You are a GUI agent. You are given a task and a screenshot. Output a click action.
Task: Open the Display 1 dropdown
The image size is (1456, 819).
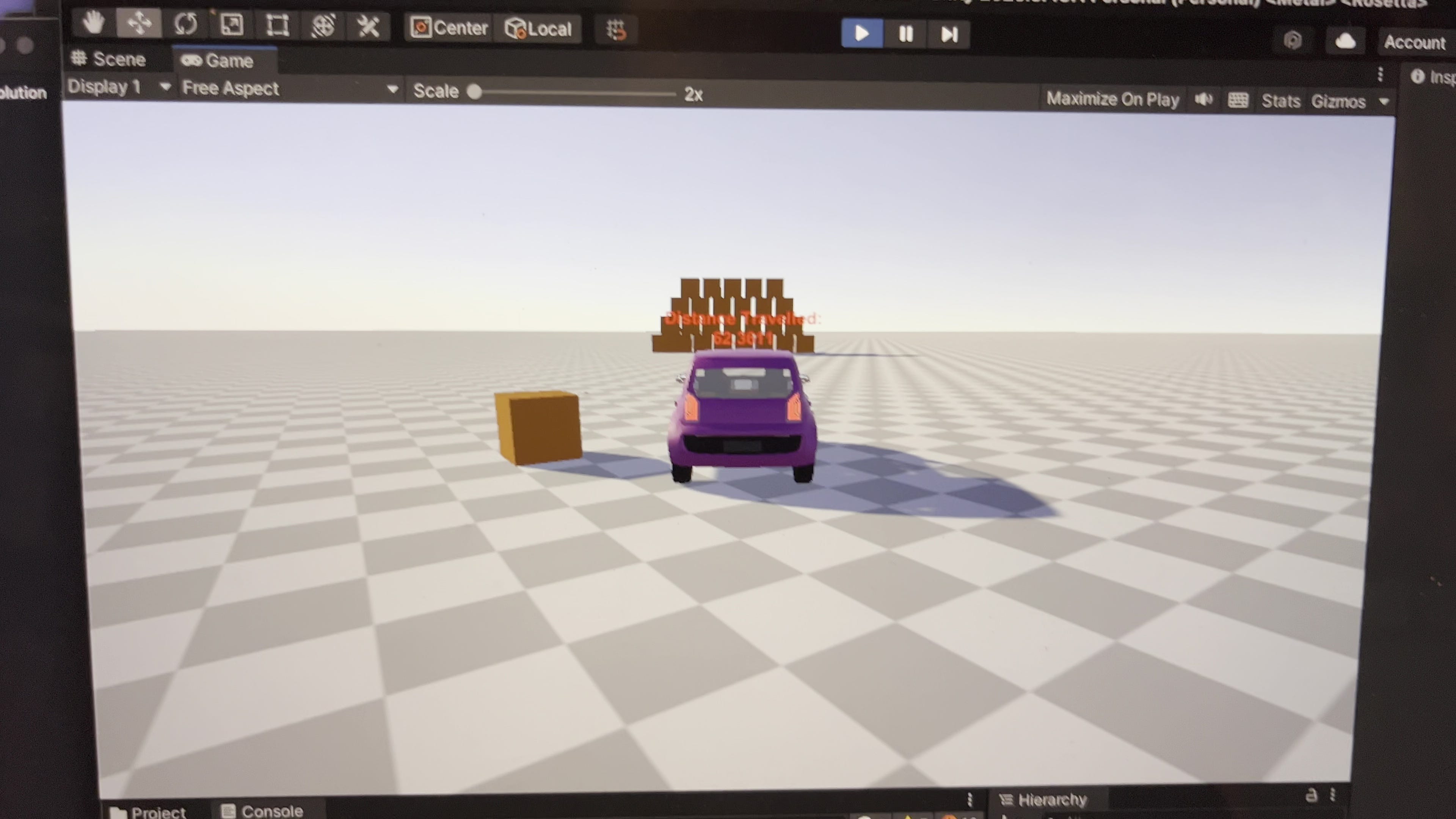[x=119, y=87]
